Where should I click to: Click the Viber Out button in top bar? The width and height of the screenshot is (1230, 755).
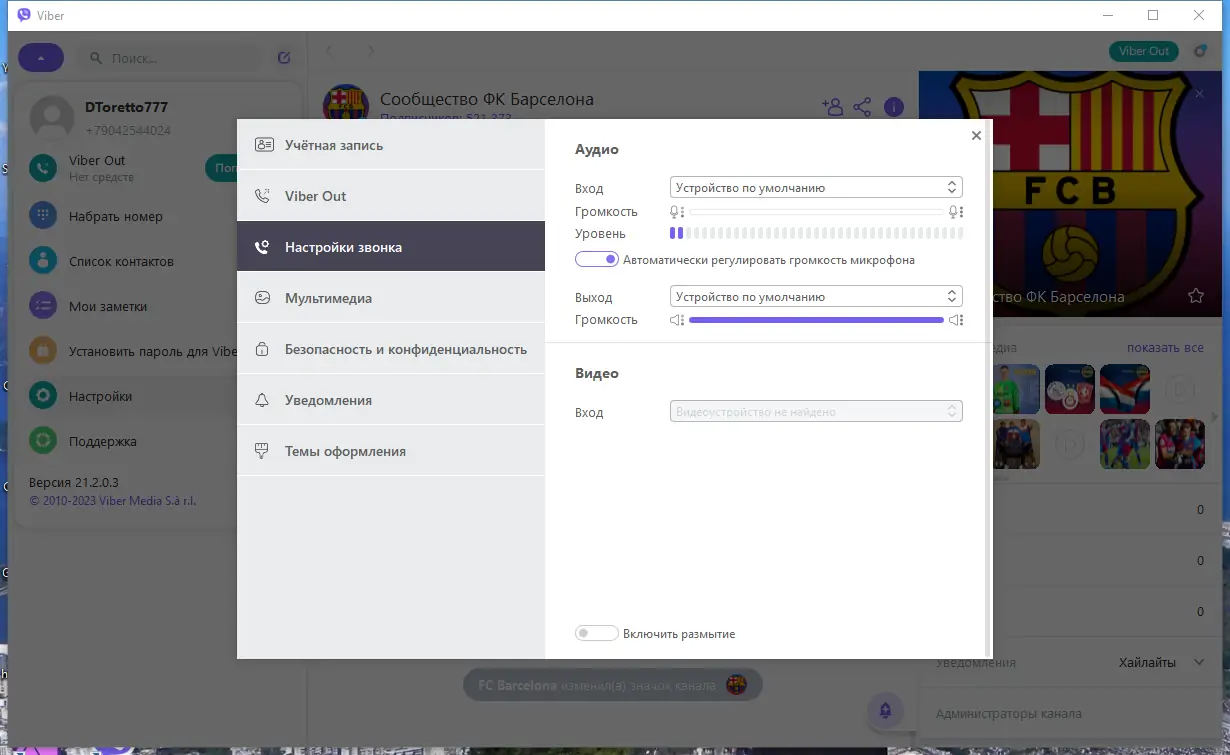point(1144,51)
